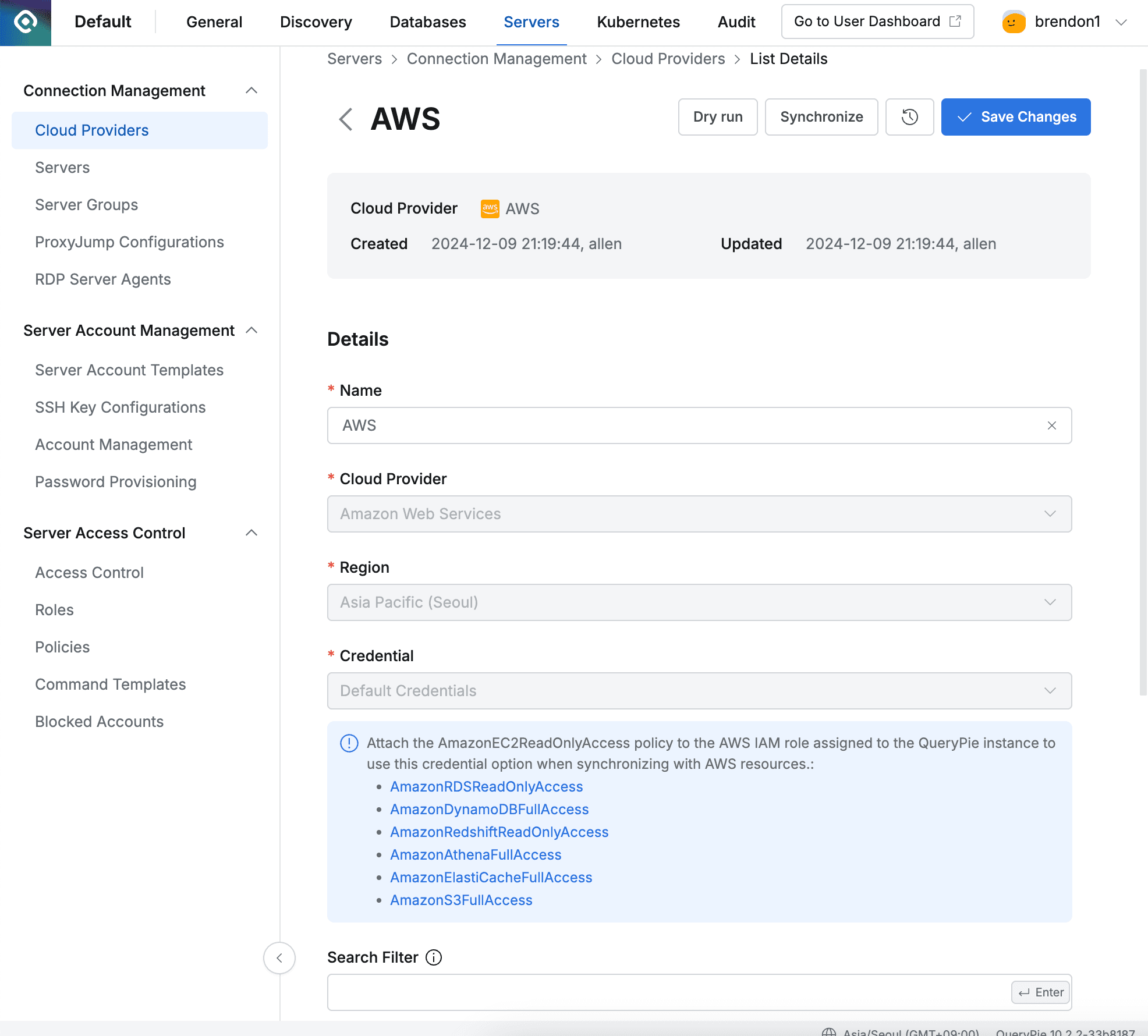Open the AmazonS3FullAccess policy link
This screenshot has height=1036, width=1148.
[461, 900]
